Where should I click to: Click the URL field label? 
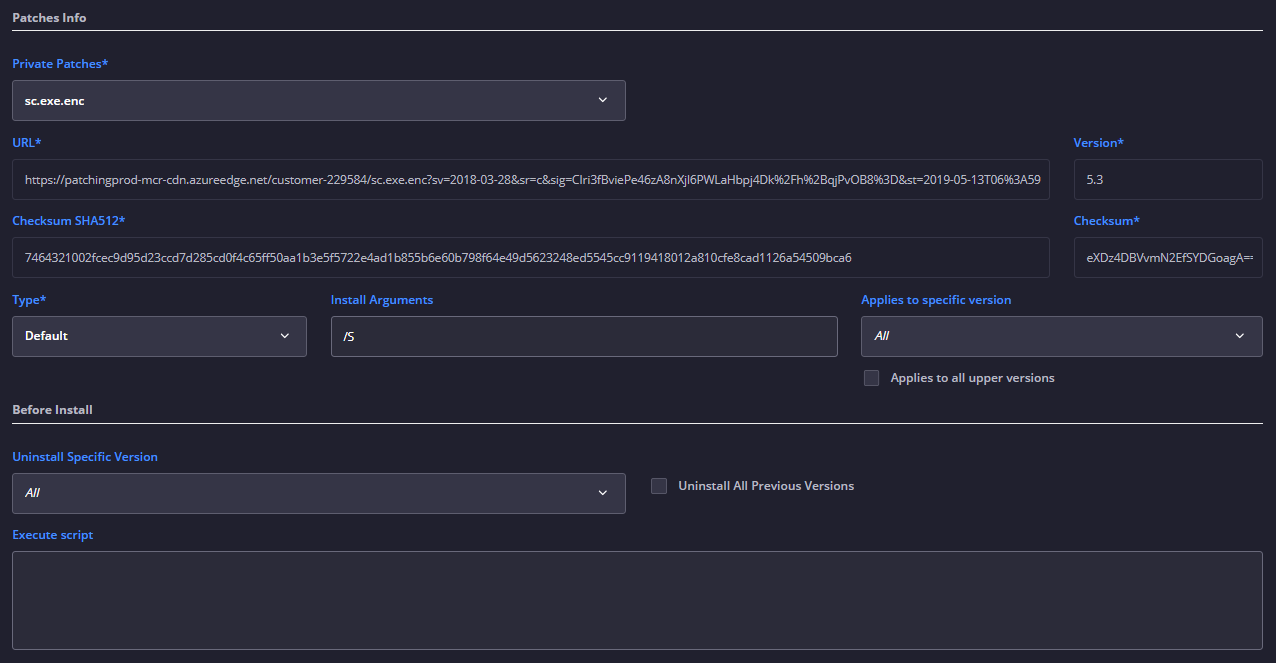coord(27,143)
